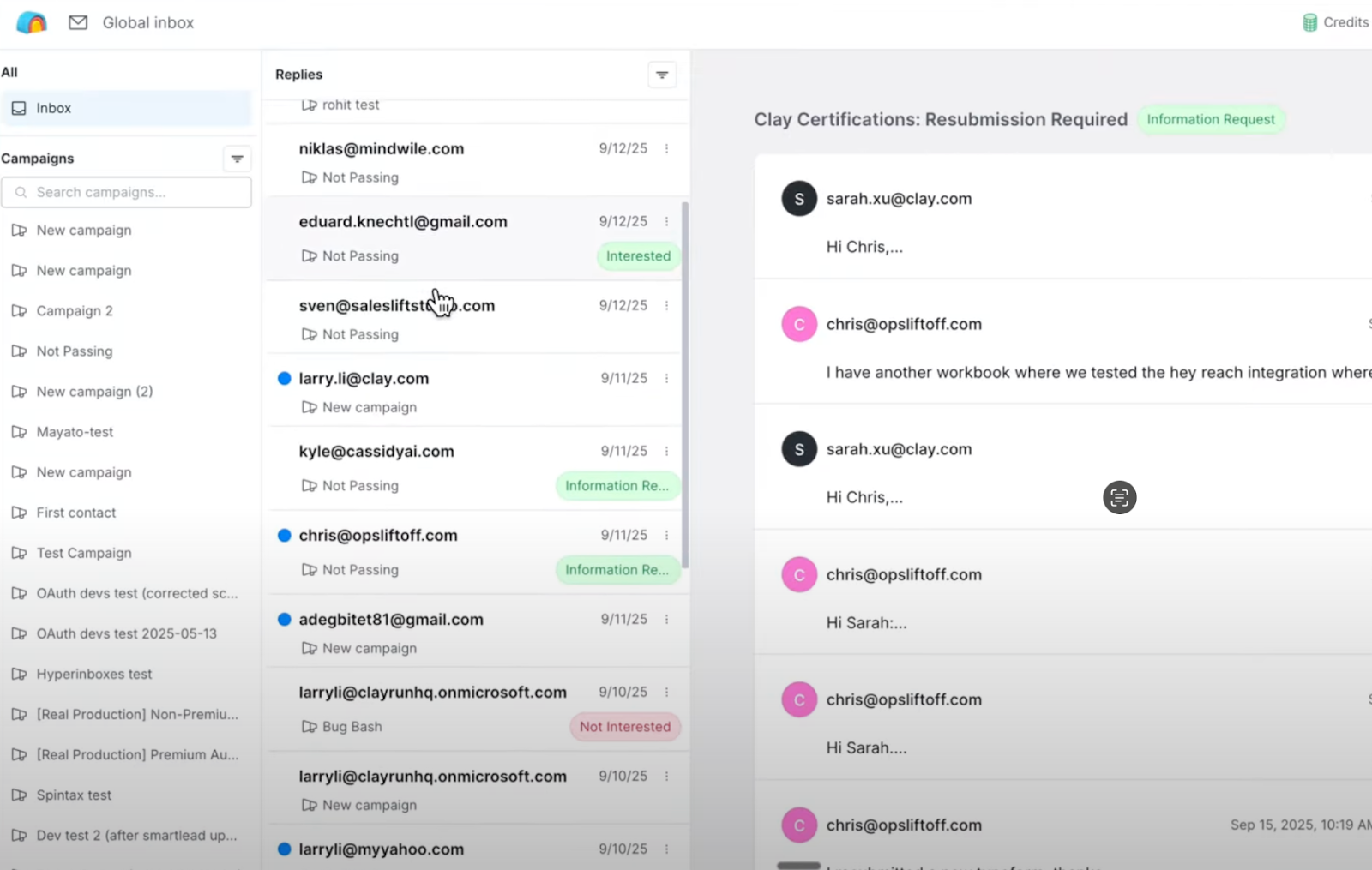Open the reply from larryli@myyahoo.com

(x=475, y=849)
